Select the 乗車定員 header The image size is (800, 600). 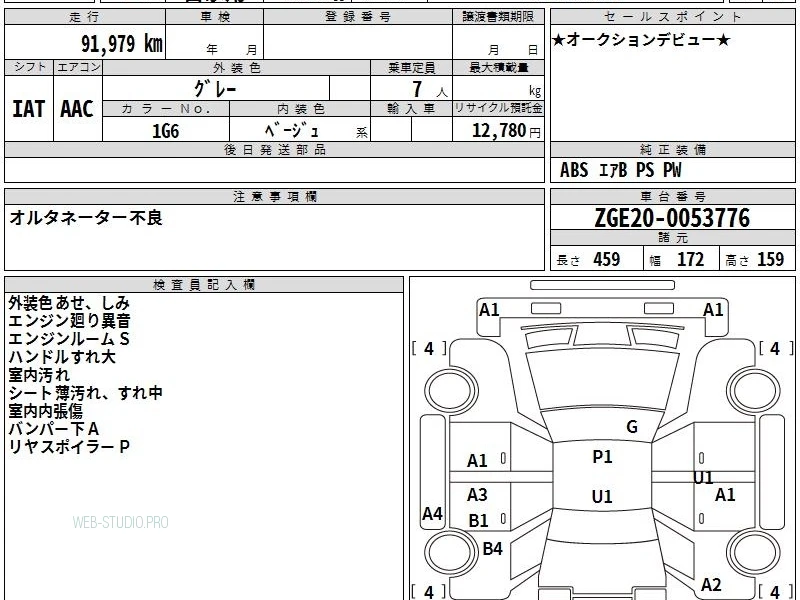pyautogui.click(x=411, y=67)
